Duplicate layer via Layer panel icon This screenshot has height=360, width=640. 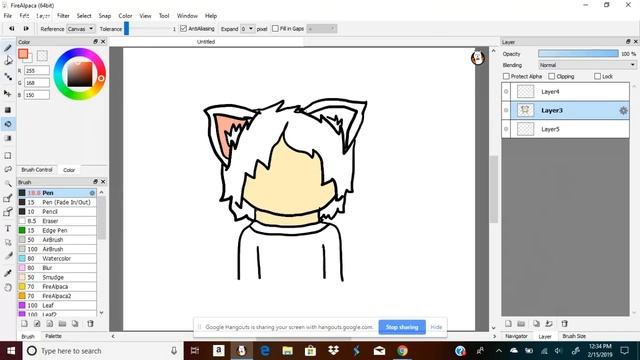coord(536,324)
